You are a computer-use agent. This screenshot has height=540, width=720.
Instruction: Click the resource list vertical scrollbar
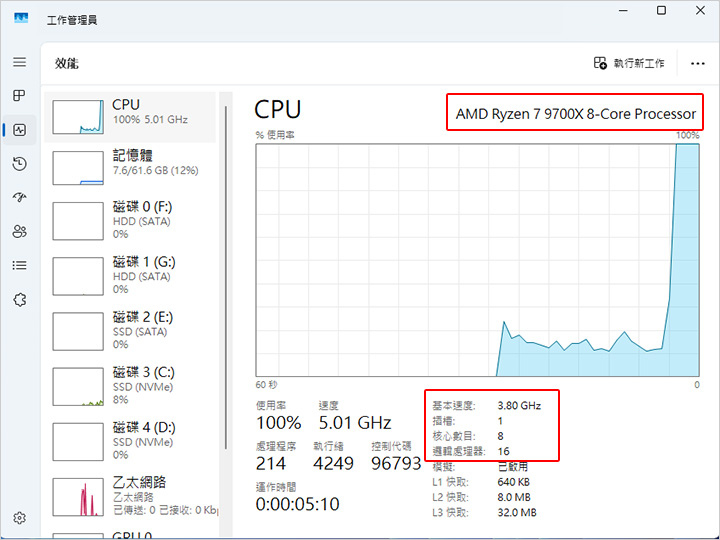226,278
